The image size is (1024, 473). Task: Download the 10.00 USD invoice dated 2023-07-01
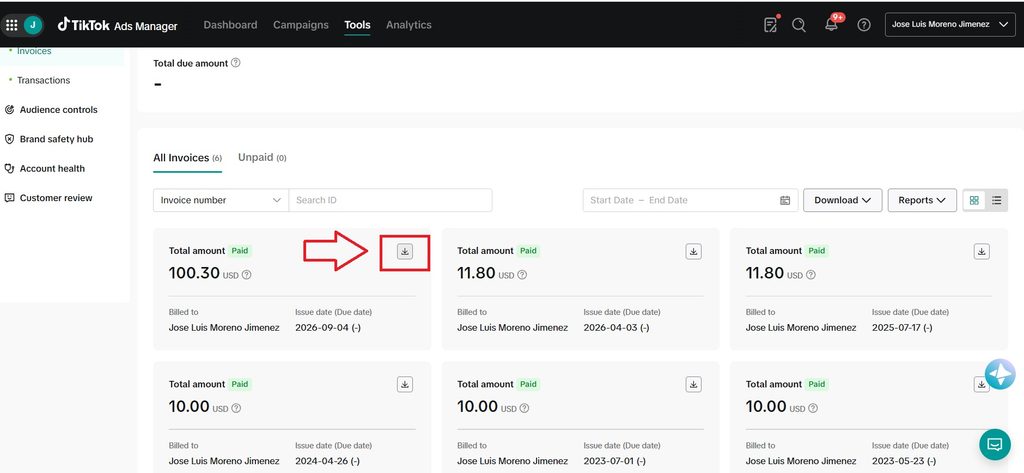coord(694,384)
